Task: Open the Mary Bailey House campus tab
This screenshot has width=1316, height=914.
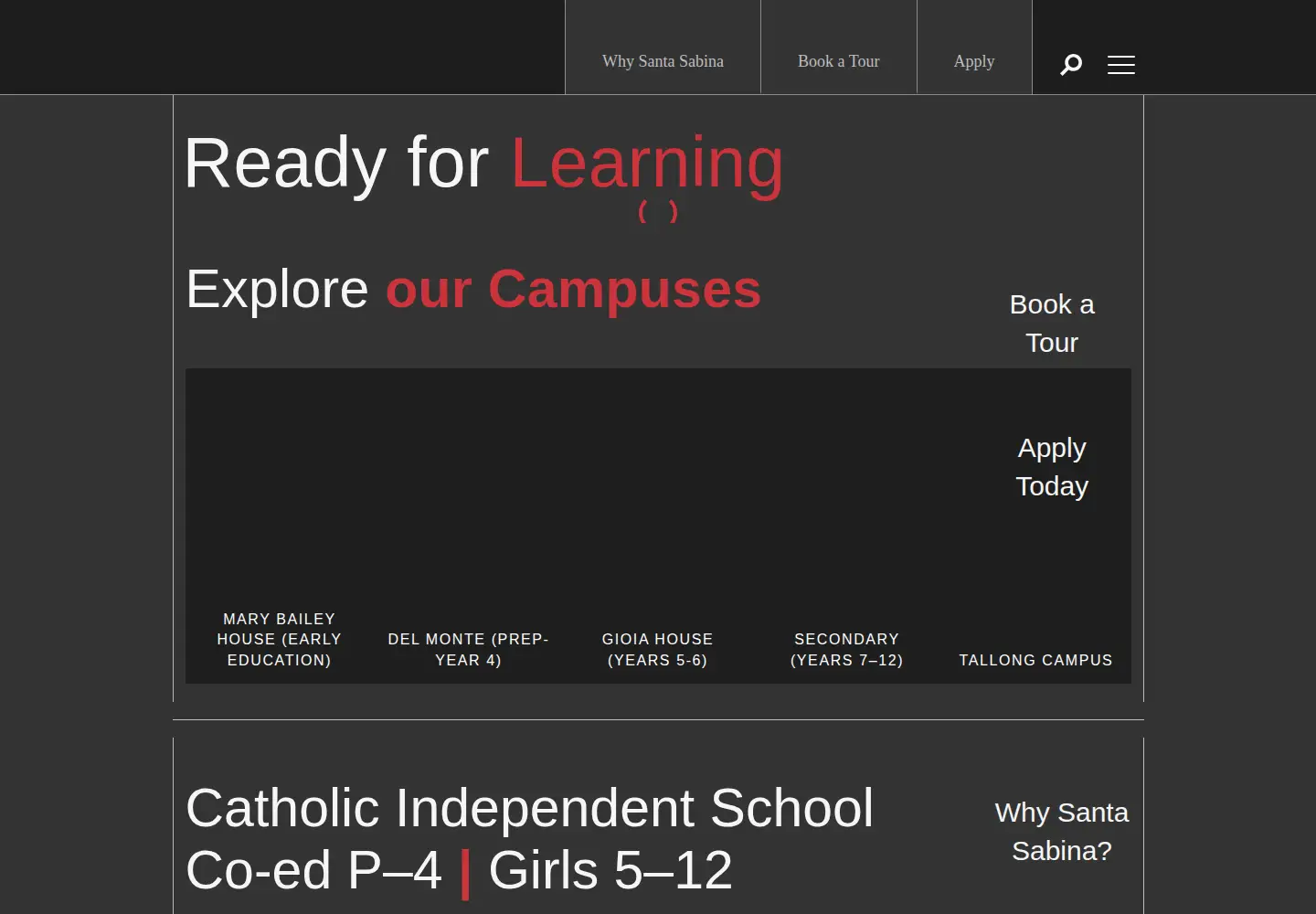Action: pyautogui.click(x=280, y=640)
